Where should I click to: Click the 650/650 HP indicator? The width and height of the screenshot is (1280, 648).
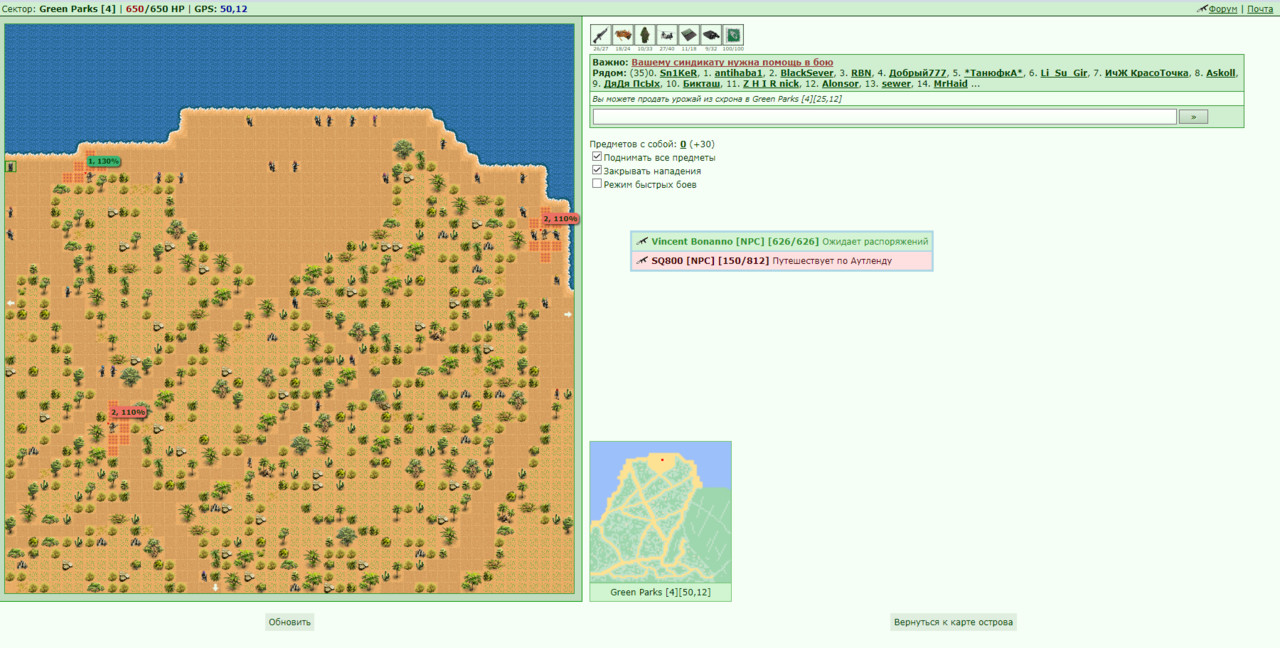click(x=155, y=9)
